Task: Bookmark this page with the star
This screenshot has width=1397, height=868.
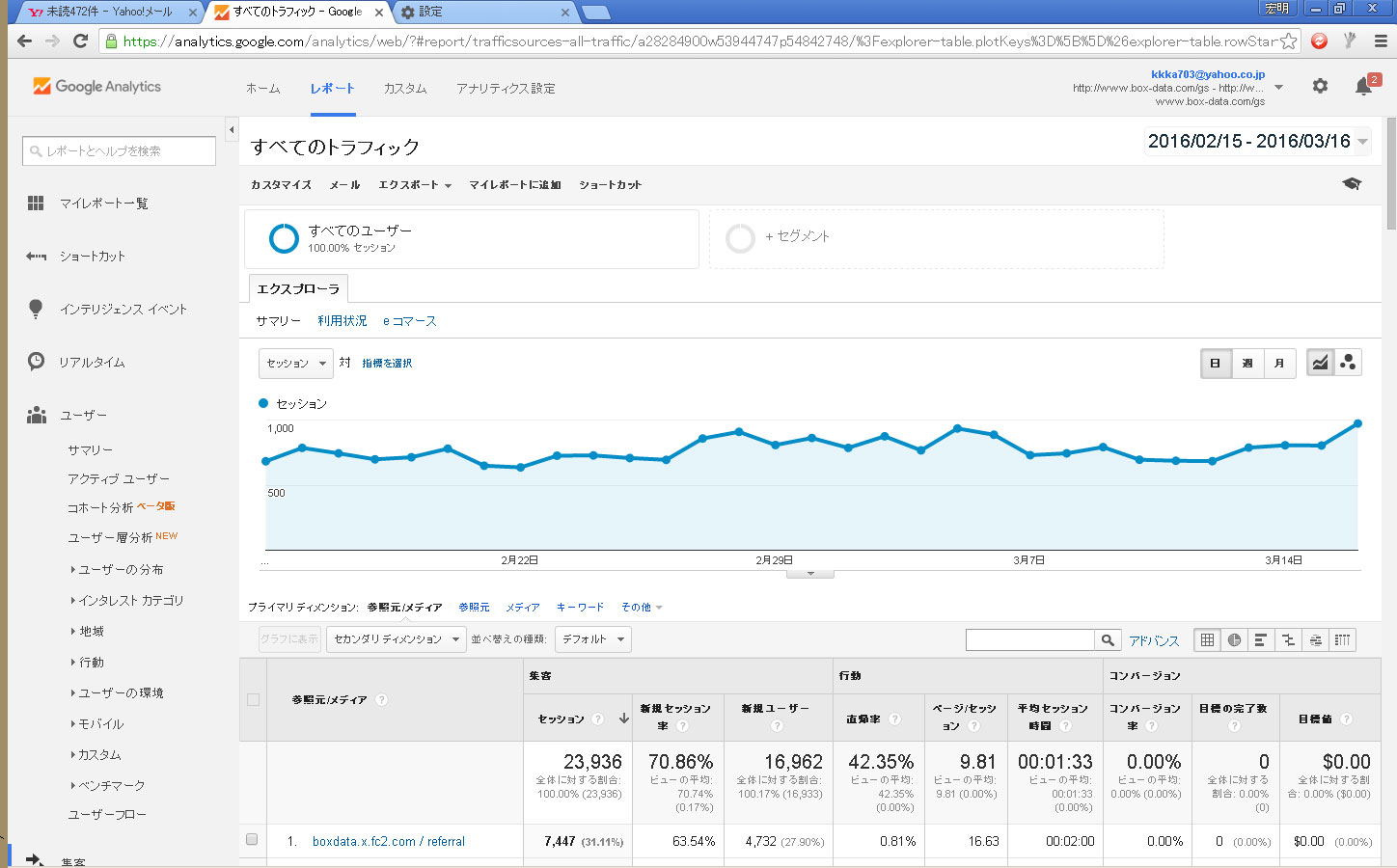Action: point(1288,41)
